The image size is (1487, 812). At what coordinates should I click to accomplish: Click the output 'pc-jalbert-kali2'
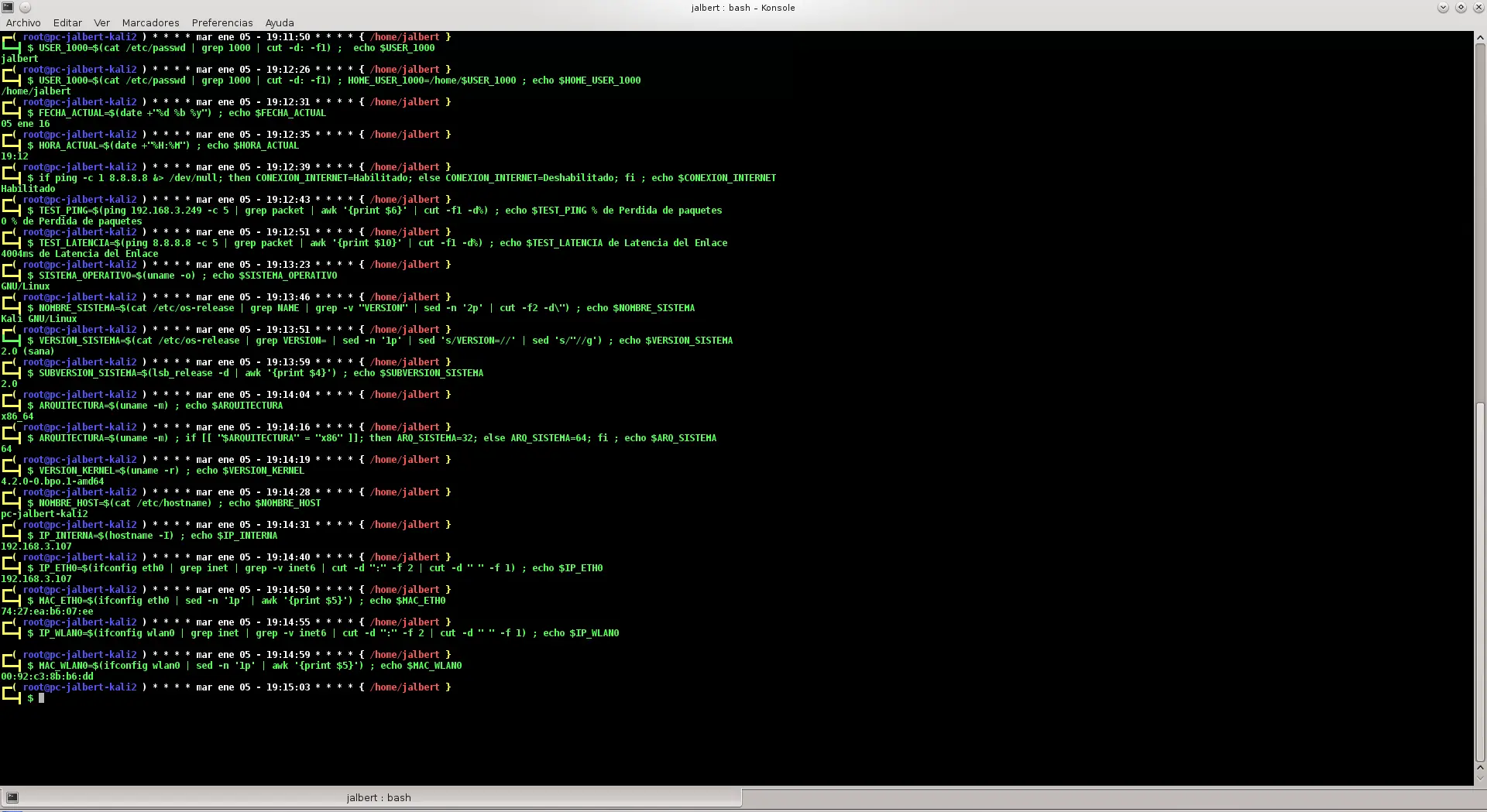click(x=44, y=513)
